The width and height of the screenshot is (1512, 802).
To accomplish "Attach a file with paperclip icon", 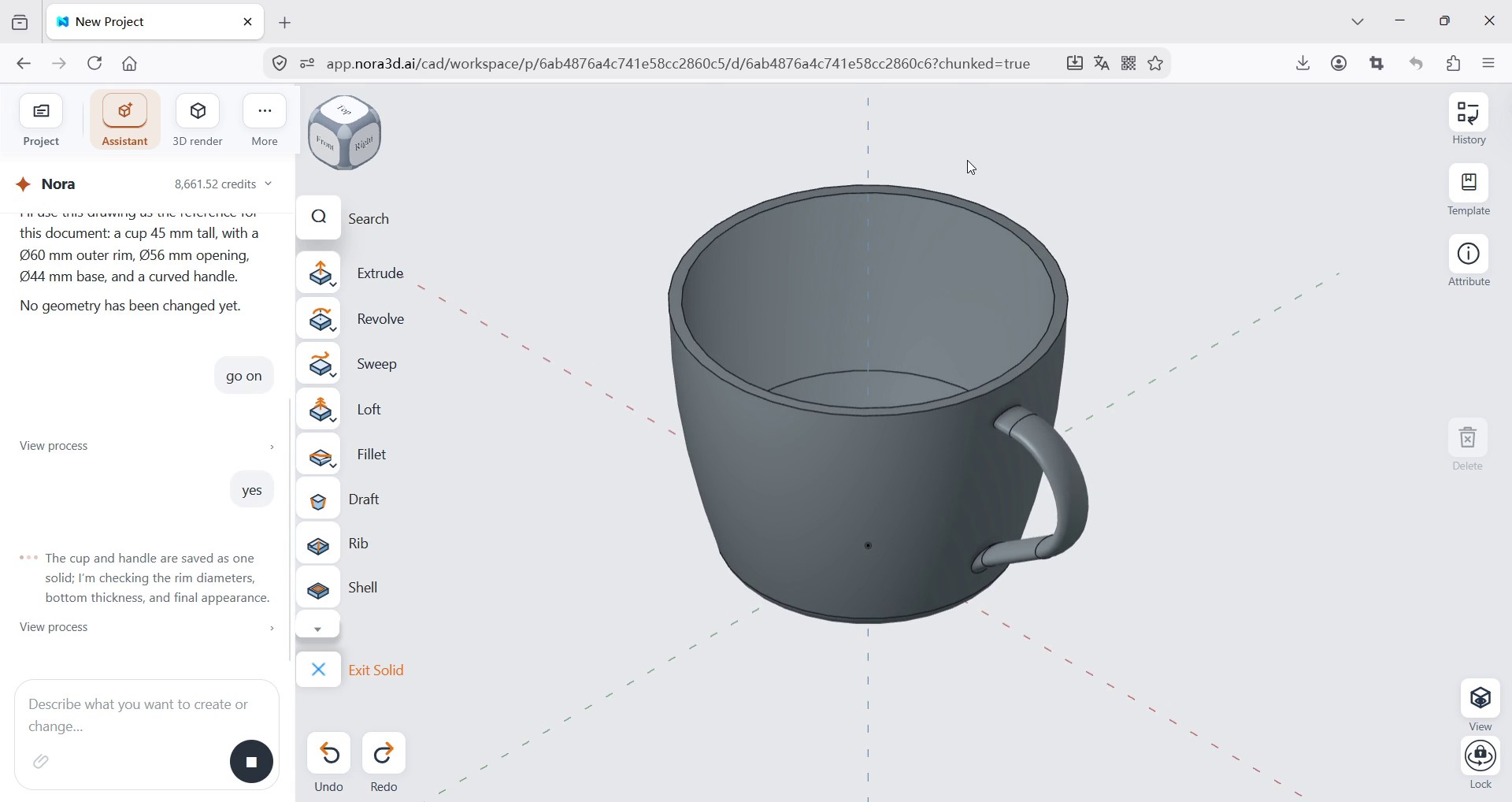I will (42, 762).
